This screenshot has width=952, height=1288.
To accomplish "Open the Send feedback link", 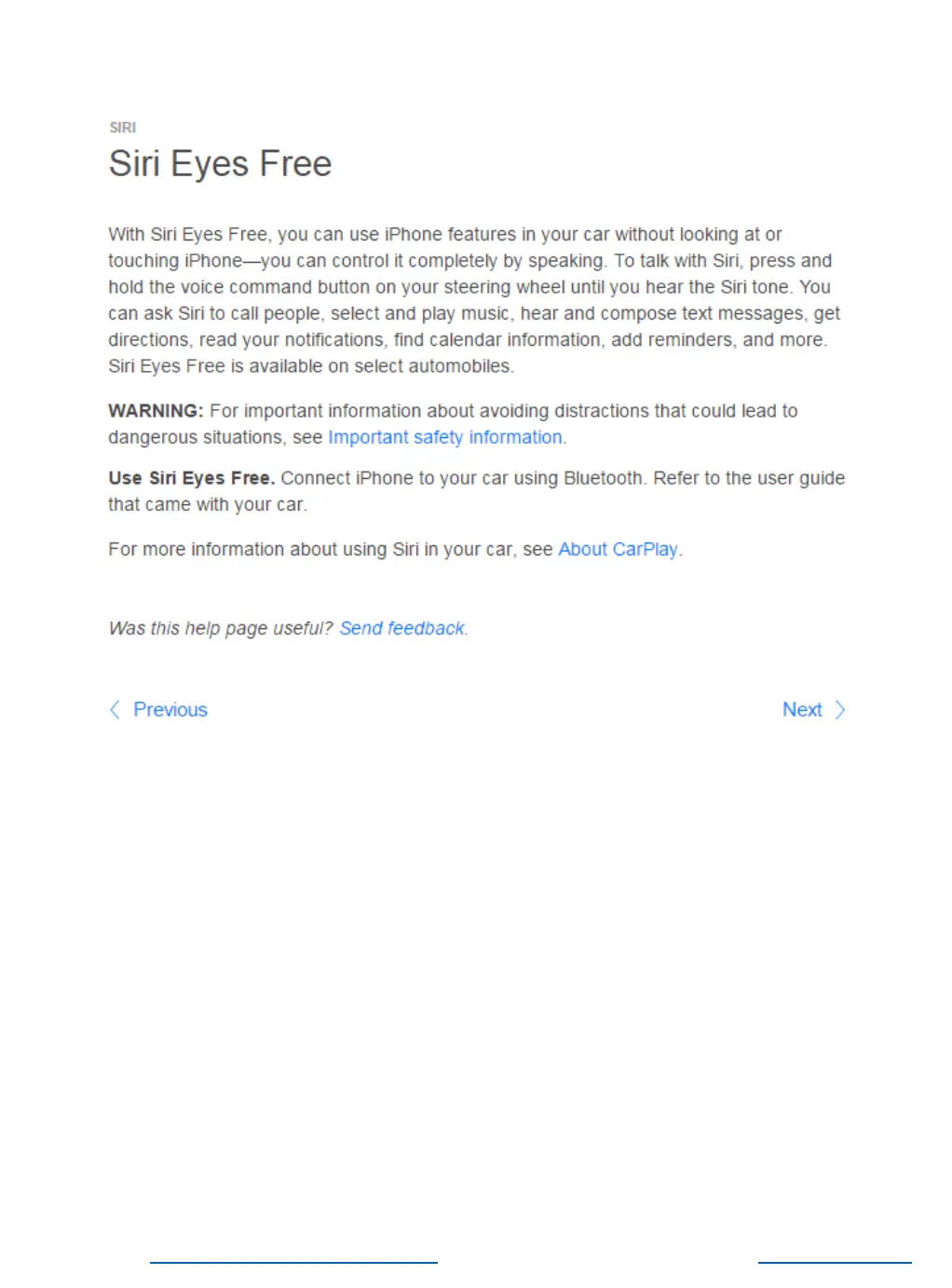I will point(401,628).
